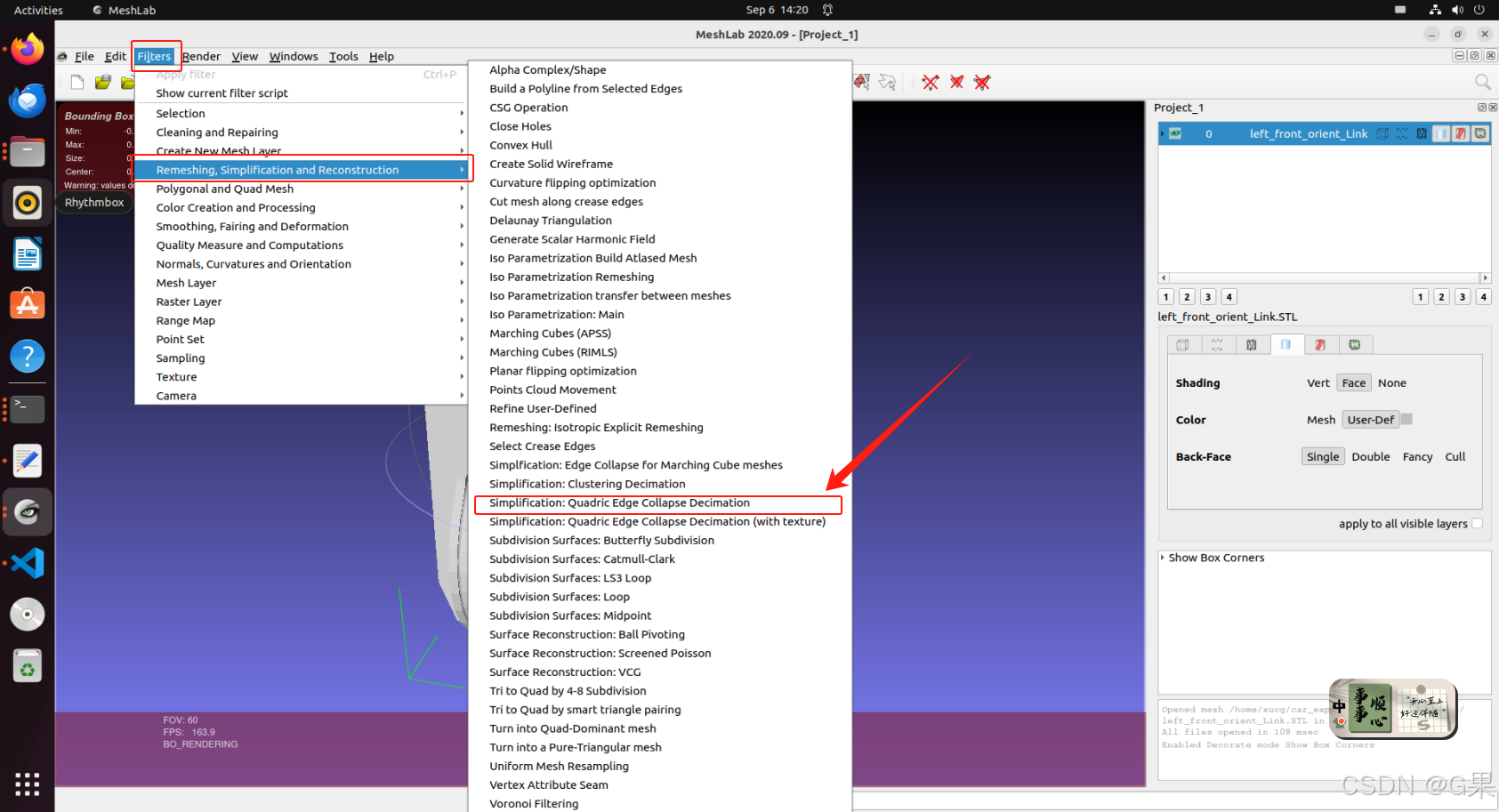Open the Render menu
Screen dimensions: 1499x812
(202, 56)
